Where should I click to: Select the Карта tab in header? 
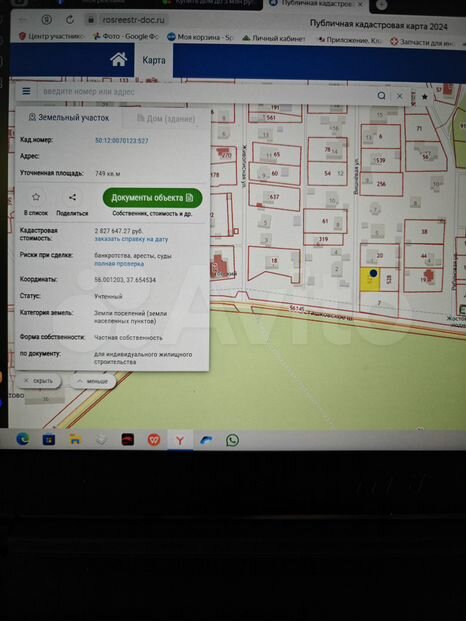154,60
